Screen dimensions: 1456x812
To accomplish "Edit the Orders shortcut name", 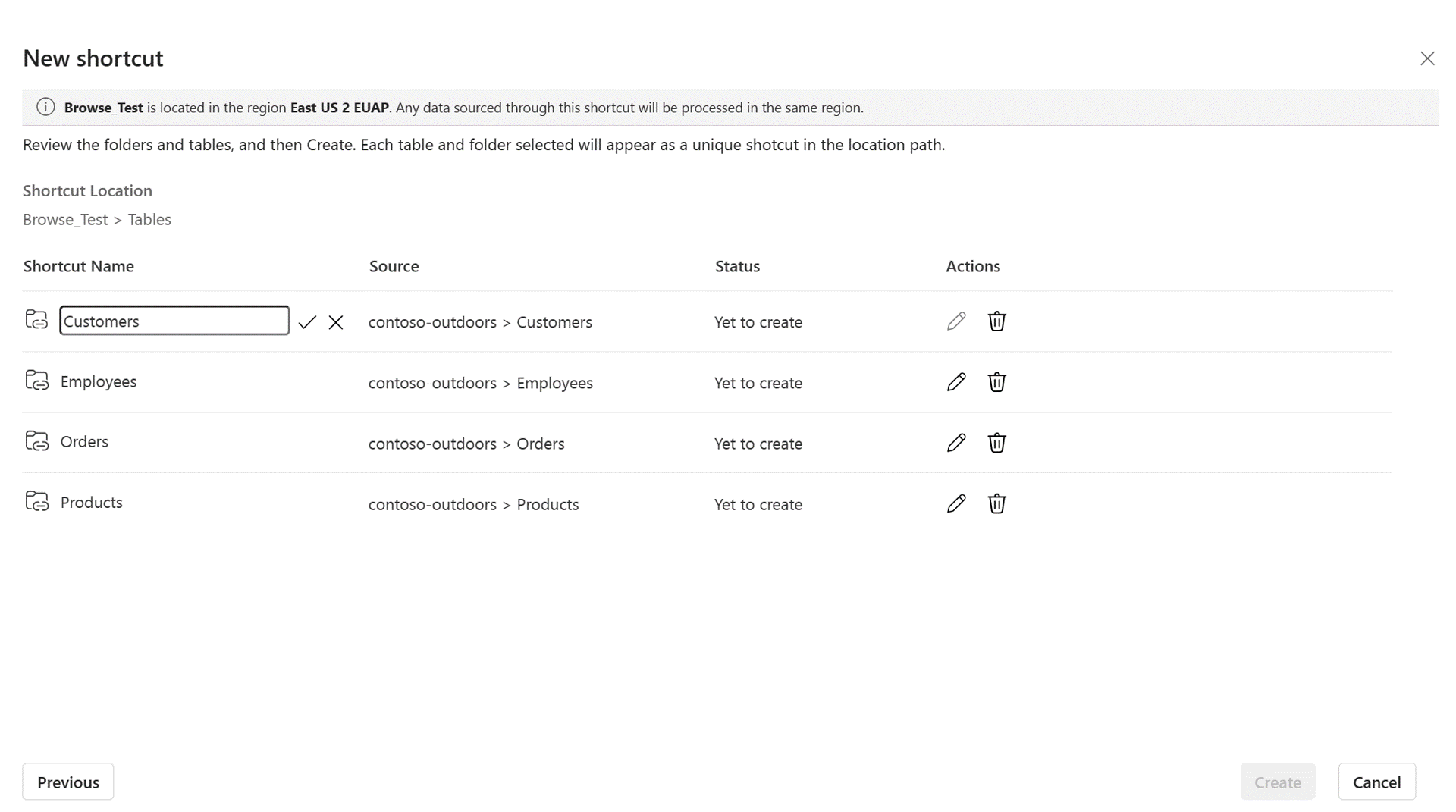I will point(956,443).
